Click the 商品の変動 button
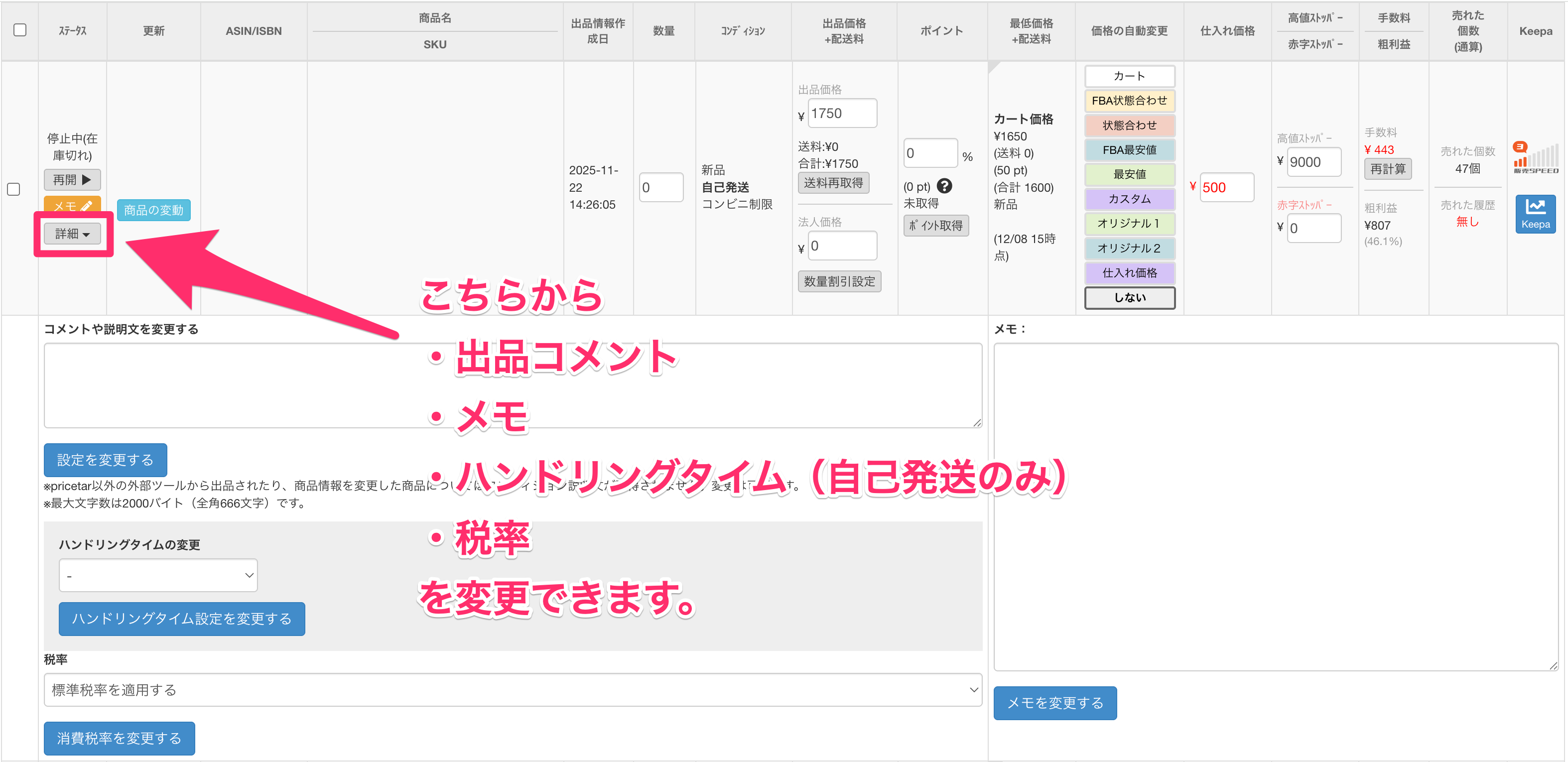The image size is (1568, 762). (153, 210)
